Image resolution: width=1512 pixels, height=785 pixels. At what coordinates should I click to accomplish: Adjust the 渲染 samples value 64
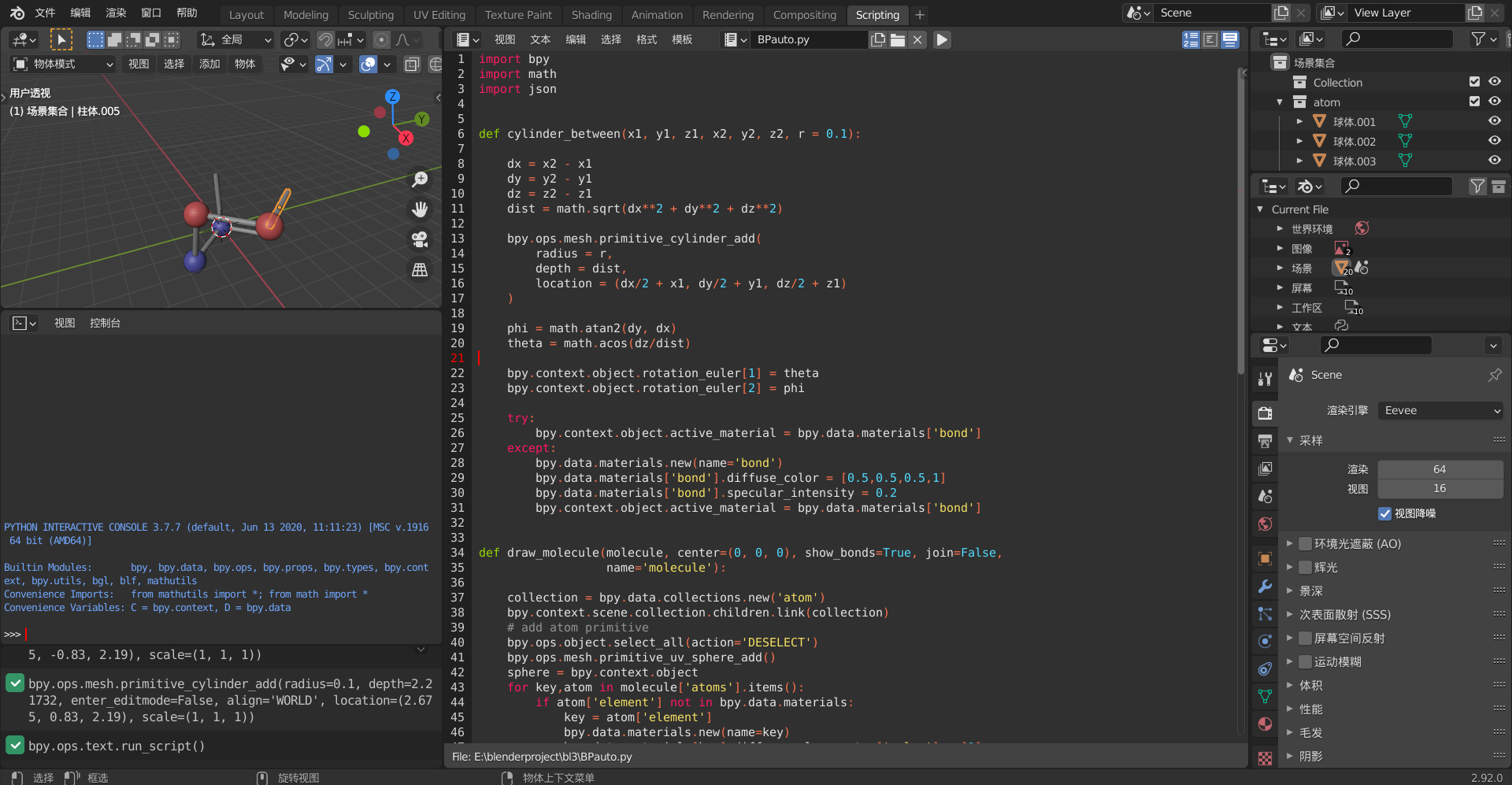point(1440,469)
